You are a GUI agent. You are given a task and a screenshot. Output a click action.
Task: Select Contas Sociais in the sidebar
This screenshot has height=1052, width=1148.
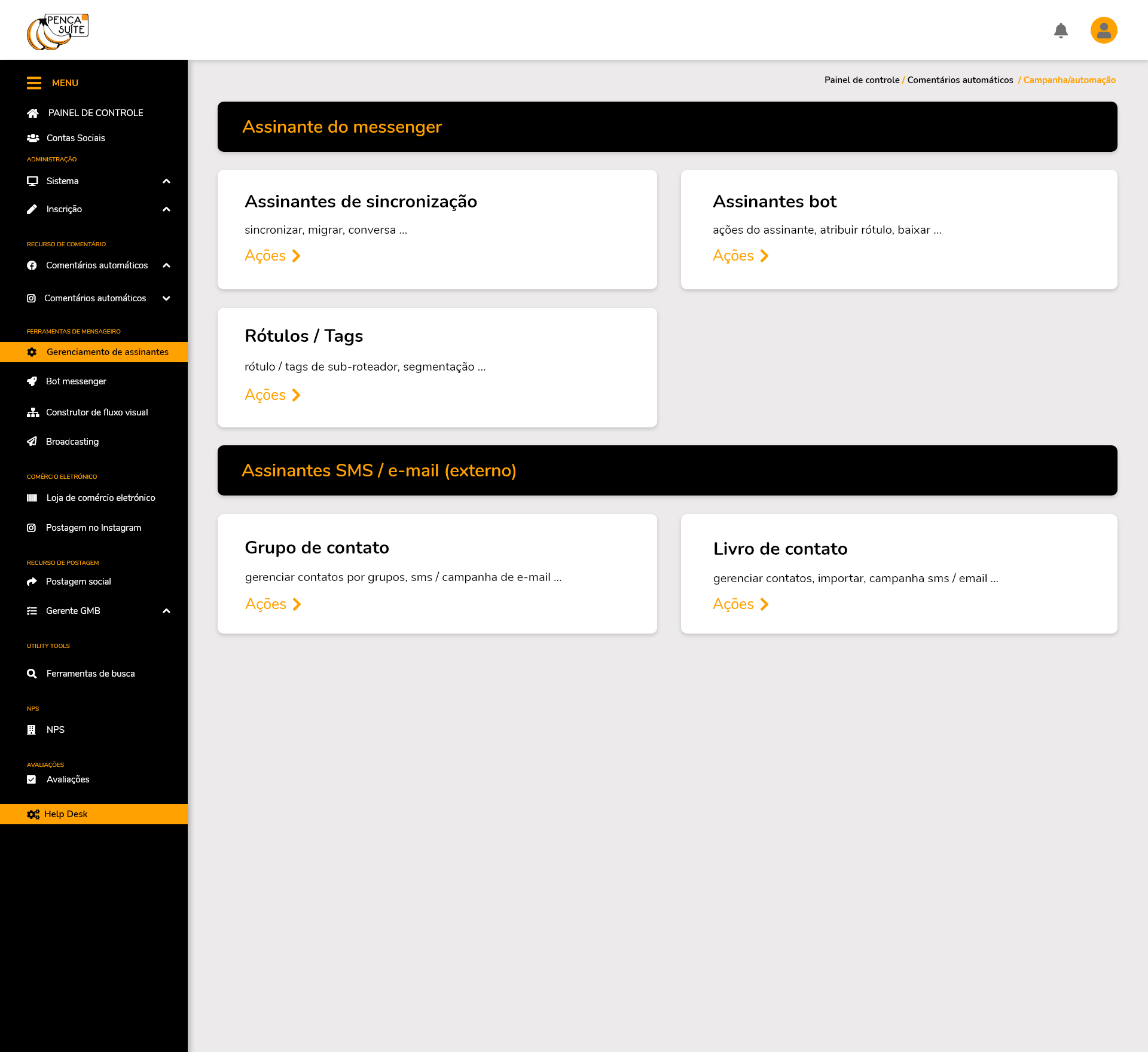[x=76, y=138]
